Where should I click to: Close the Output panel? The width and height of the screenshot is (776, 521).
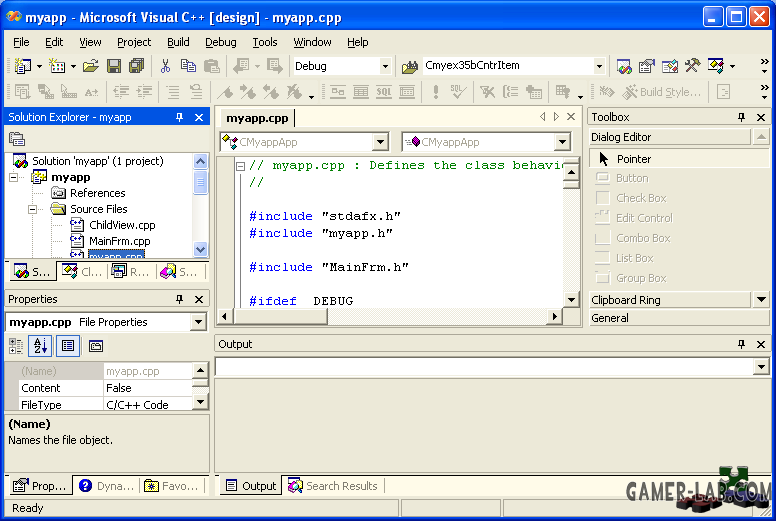click(x=761, y=344)
